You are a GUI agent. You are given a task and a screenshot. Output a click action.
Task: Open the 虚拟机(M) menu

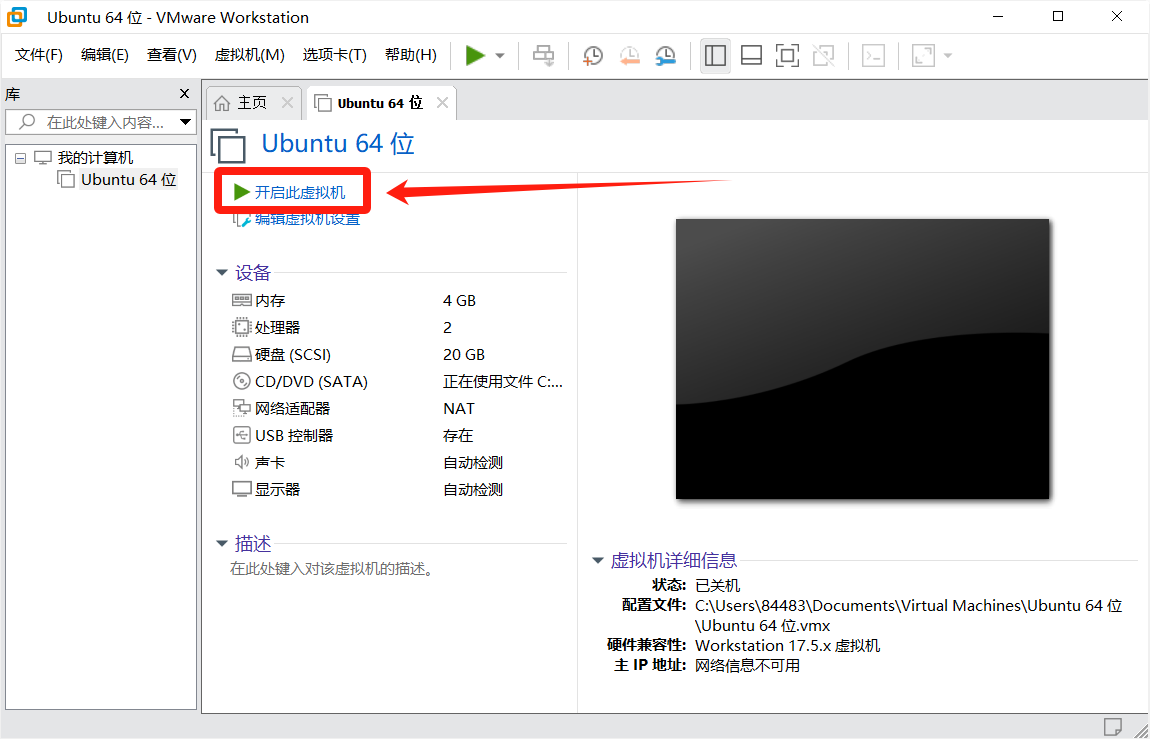[249, 55]
